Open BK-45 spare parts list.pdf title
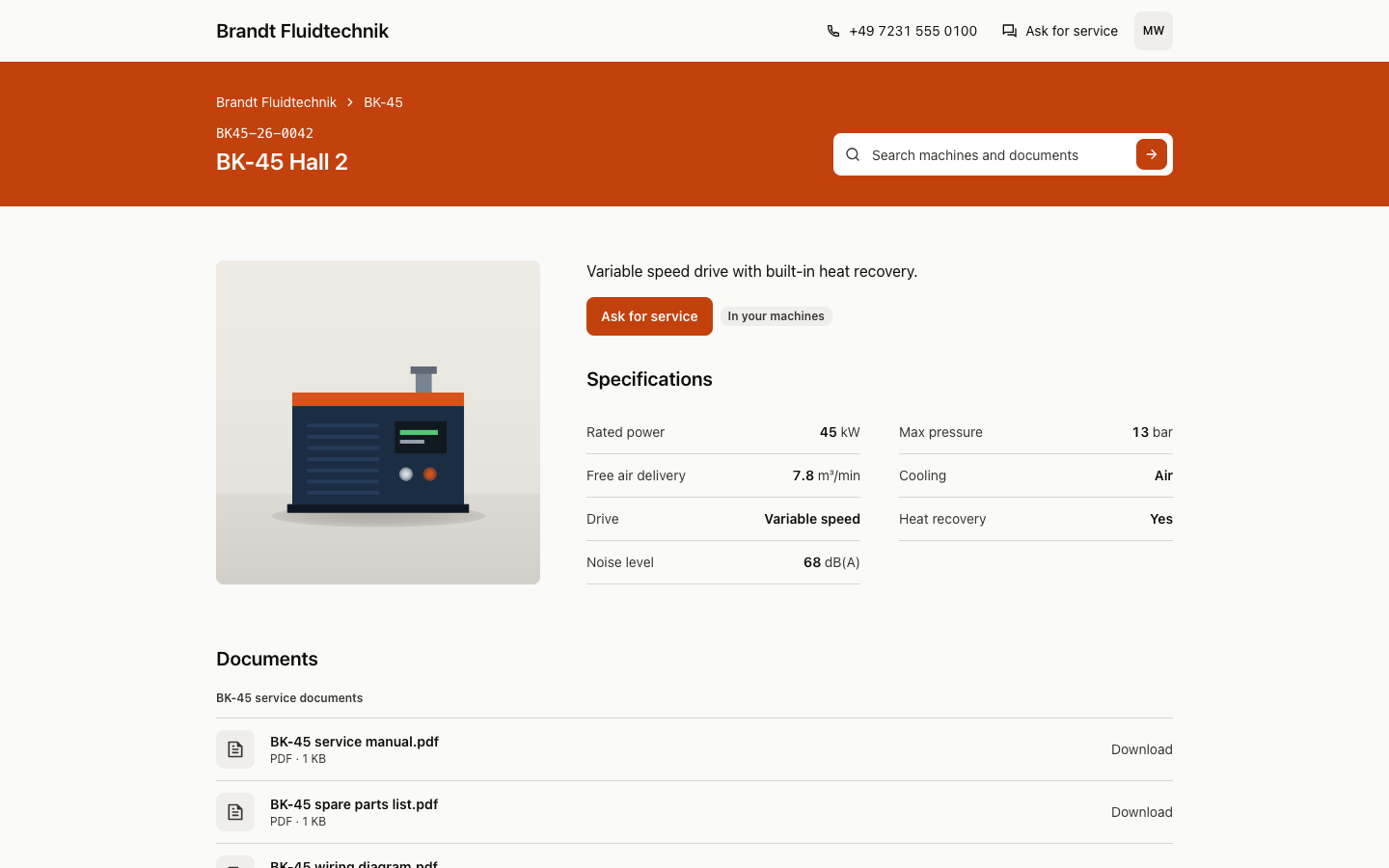 (x=354, y=804)
